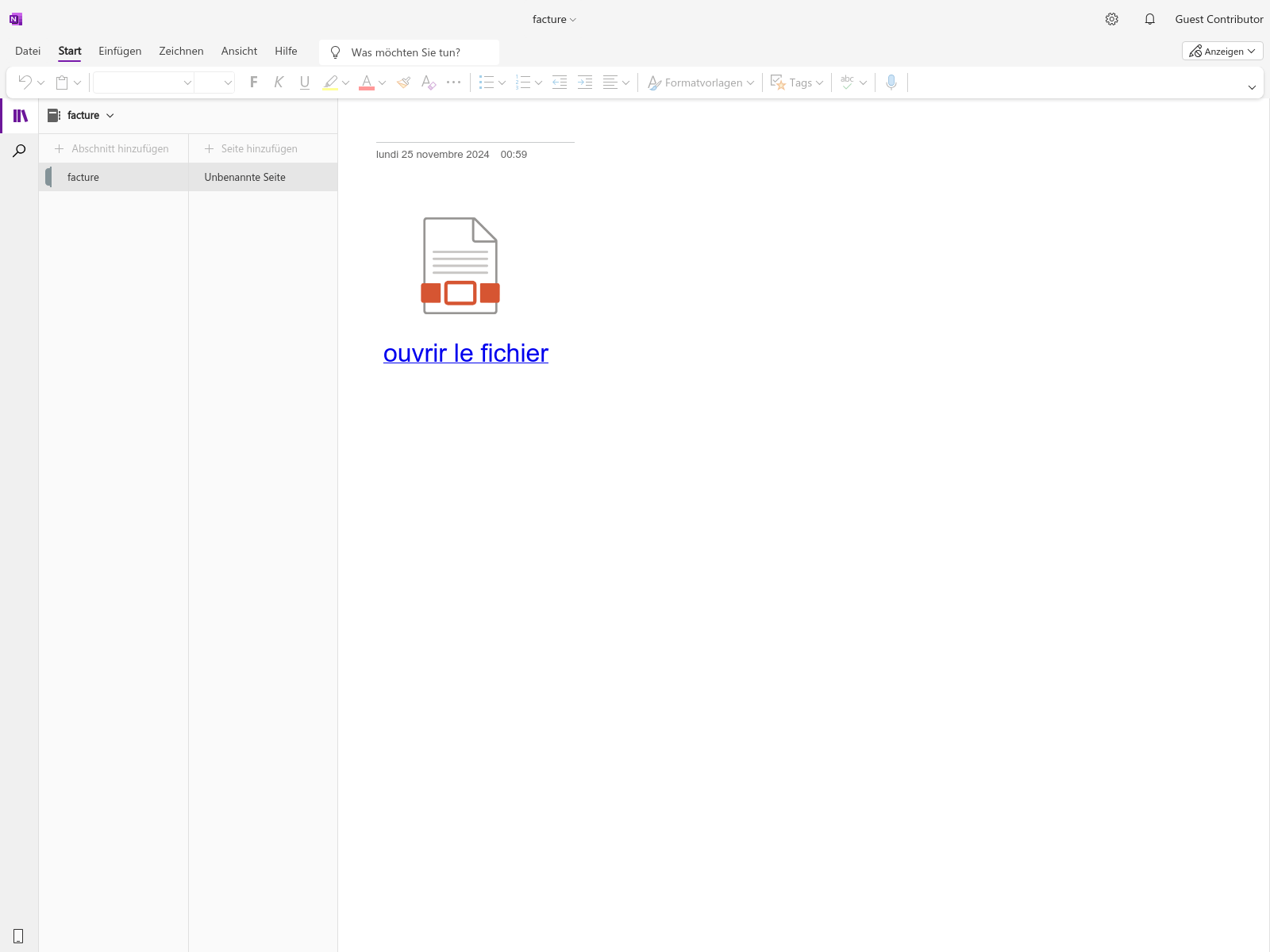
Task: Open the settings gear icon
Action: 1112,19
